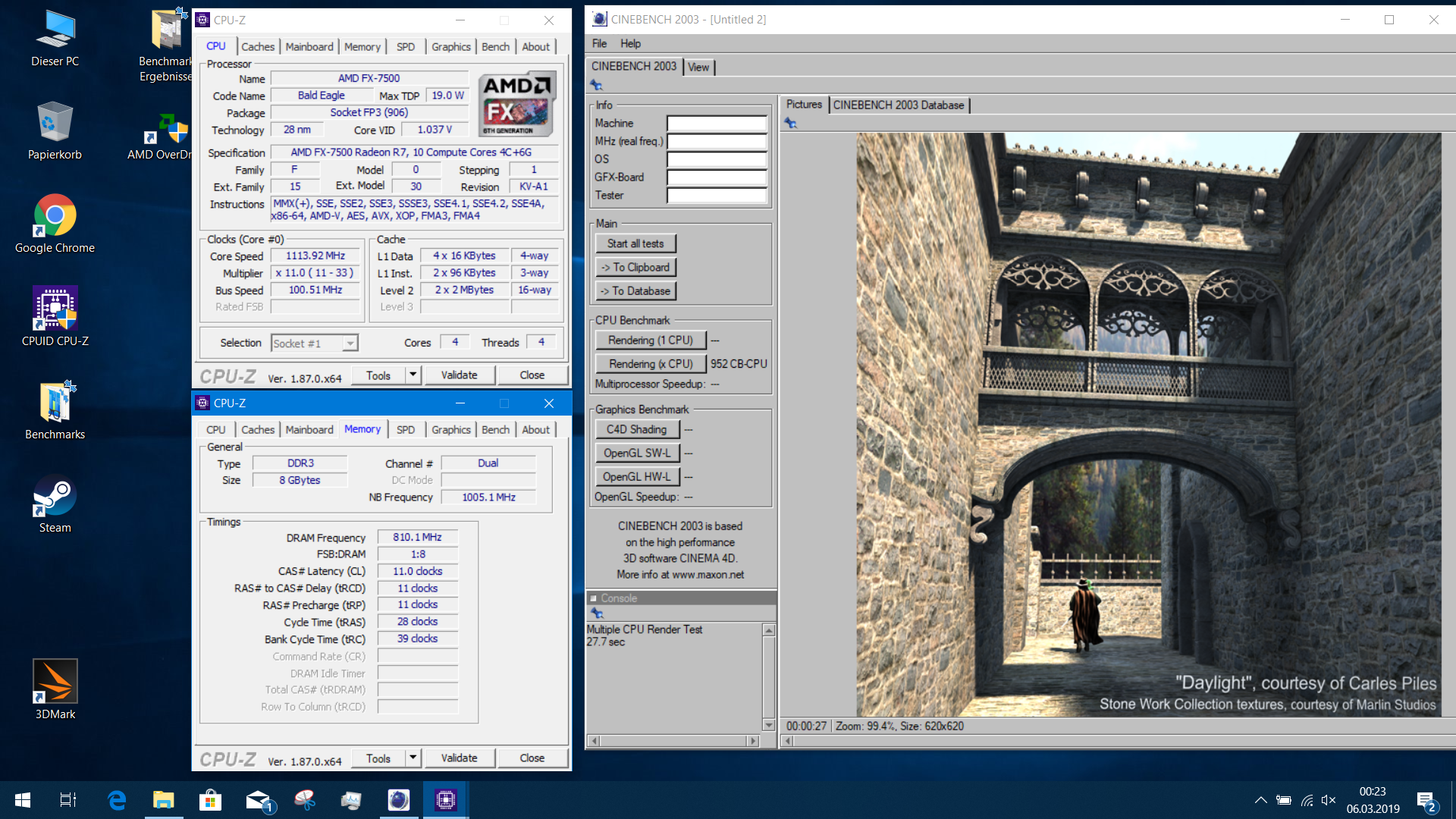Click pin icon under Pictures tab
The height and width of the screenshot is (819, 1456).
click(790, 123)
